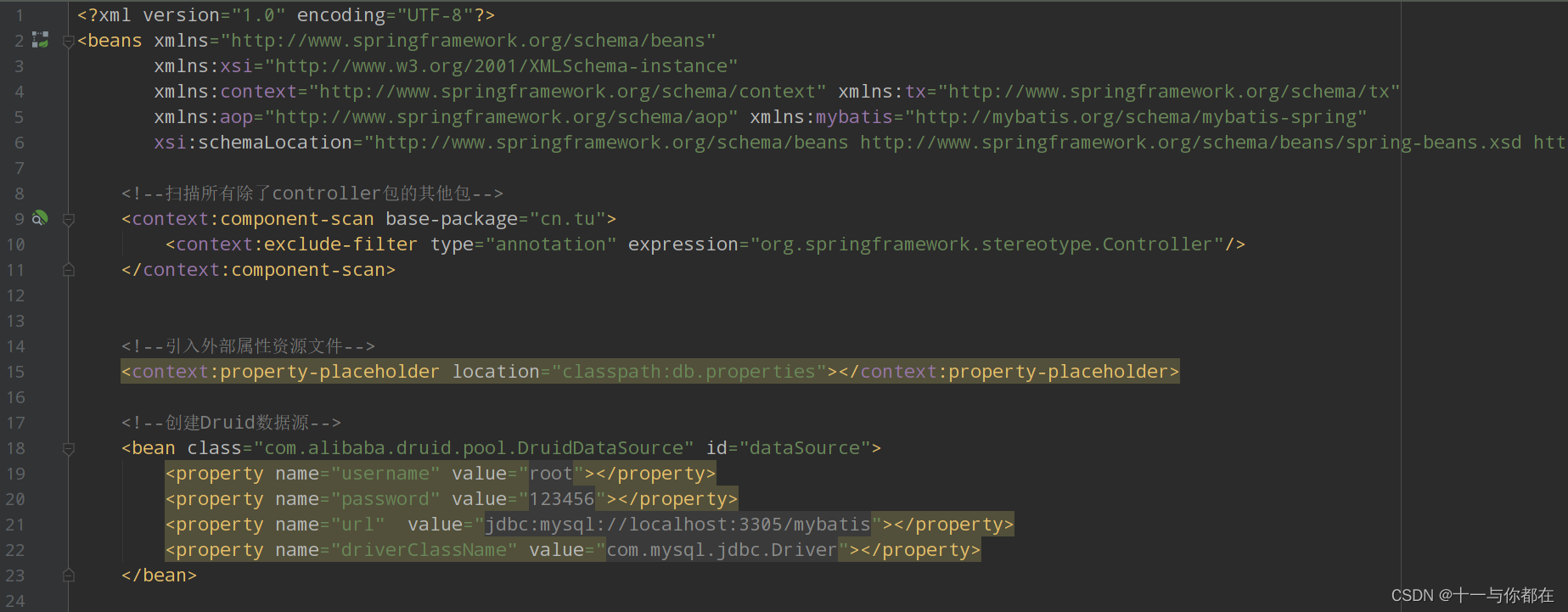Click the spring-beans.xsd schema location URL
Image resolution: width=1568 pixels, height=612 pixels.
tap(1191, 143)
